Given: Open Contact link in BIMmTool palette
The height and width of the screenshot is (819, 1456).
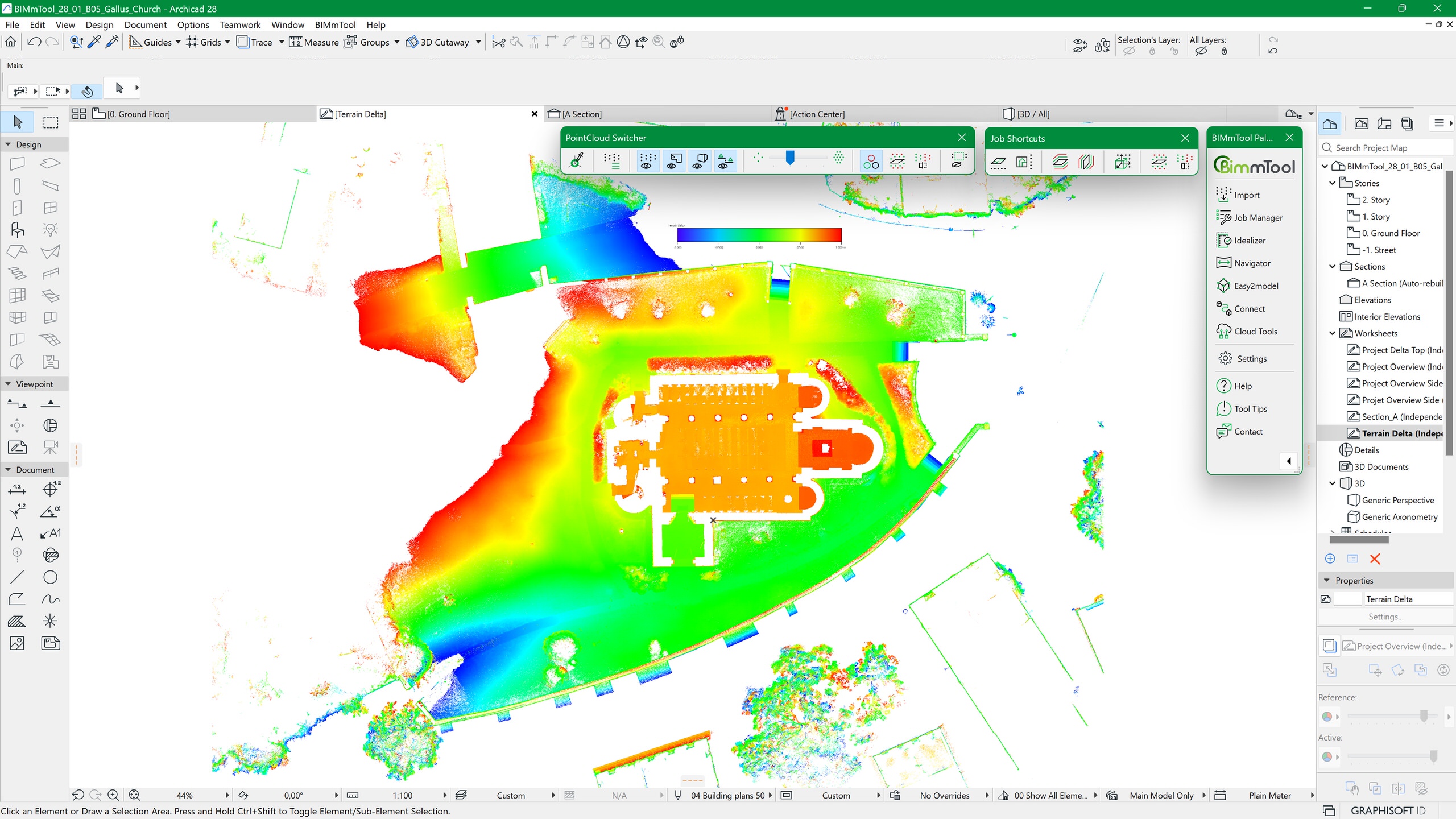Looking at the screenshot, I should (x=1248, y=432).
